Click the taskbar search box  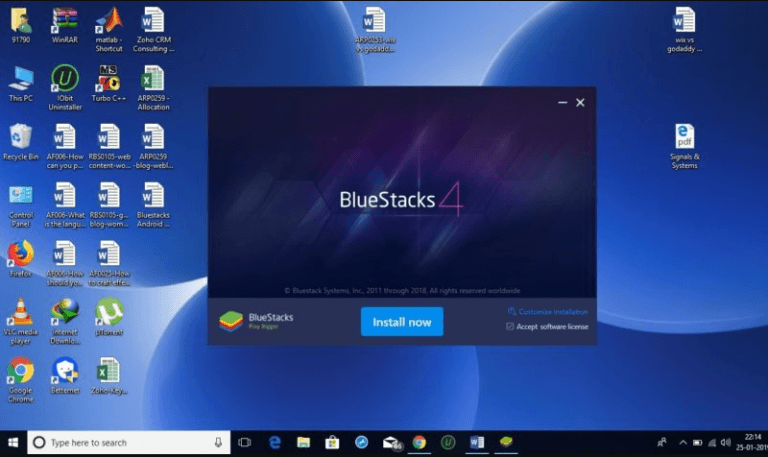point(125,442)
